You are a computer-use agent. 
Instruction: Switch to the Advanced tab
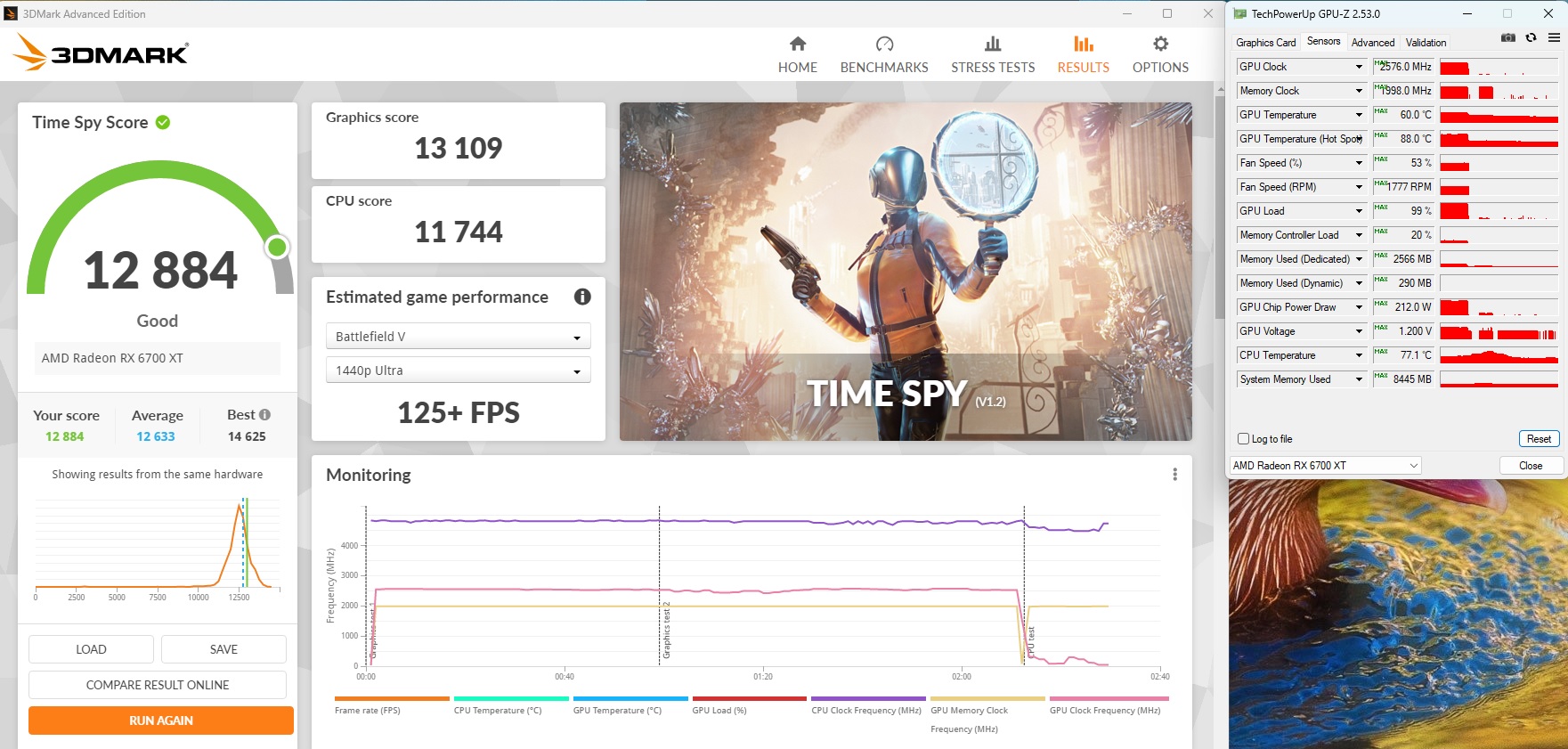1373,43
